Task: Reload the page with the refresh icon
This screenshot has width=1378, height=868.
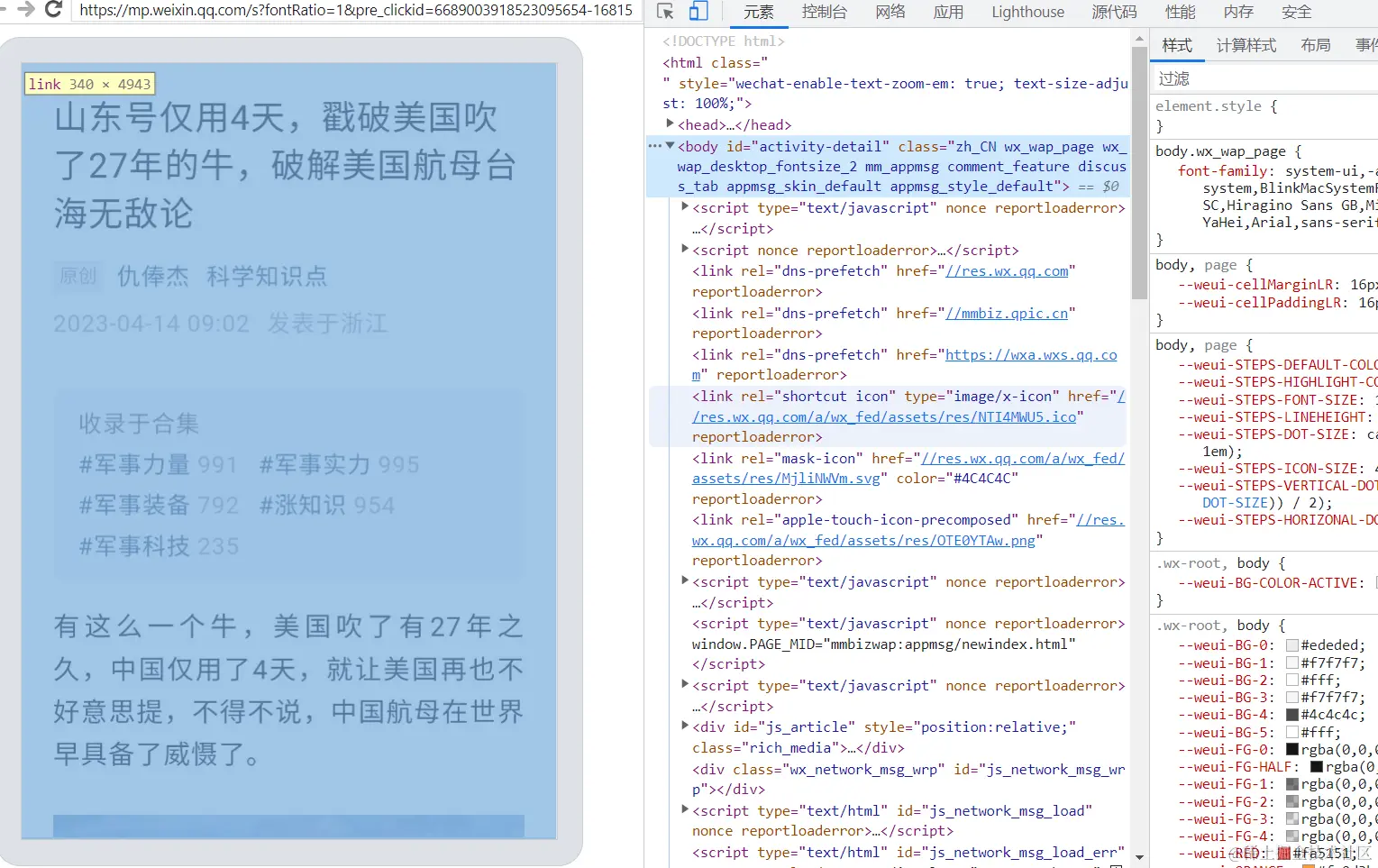Action: [53, 10]
